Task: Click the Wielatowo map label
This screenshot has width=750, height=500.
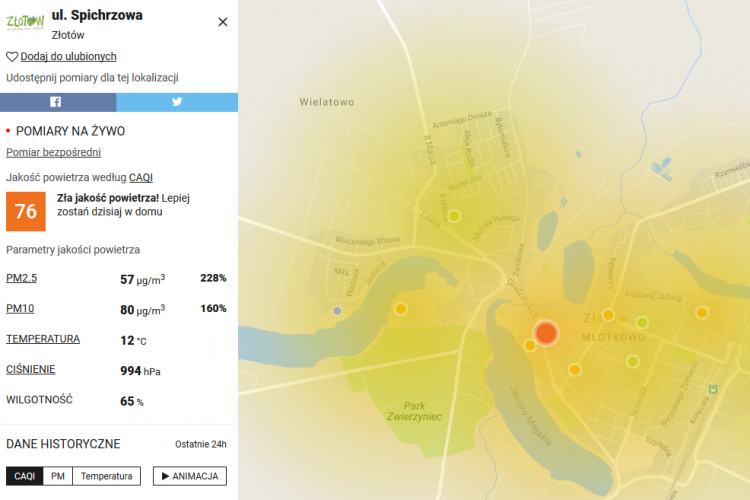Action: point(327,102)
